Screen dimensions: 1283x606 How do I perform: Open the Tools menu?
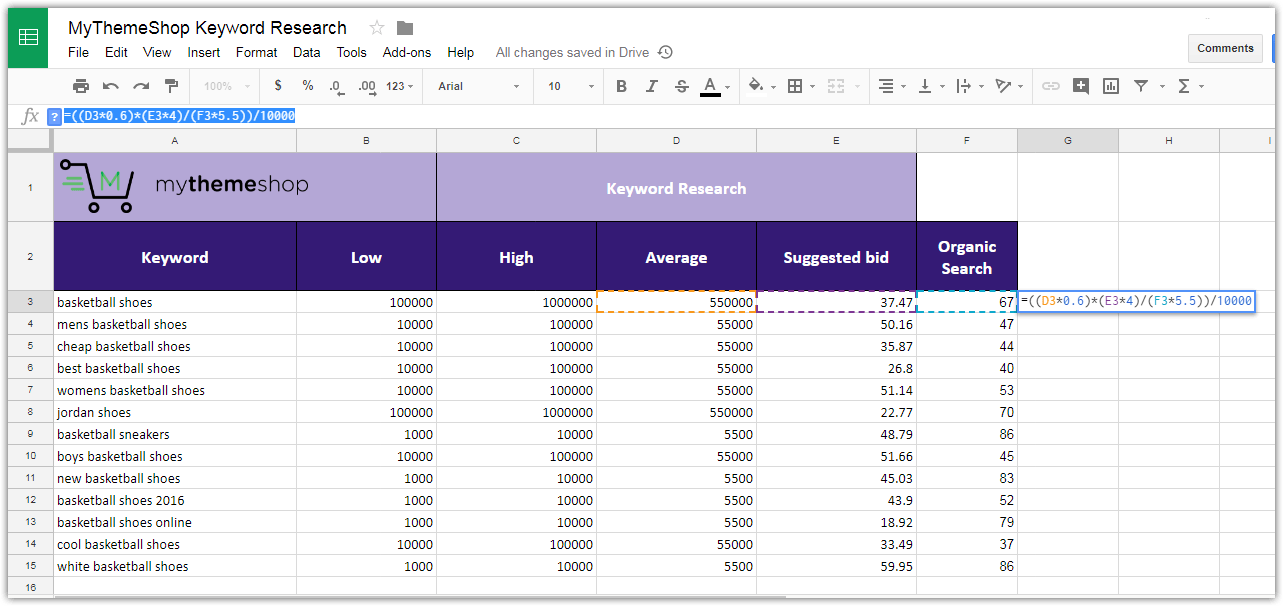point(351,52)
